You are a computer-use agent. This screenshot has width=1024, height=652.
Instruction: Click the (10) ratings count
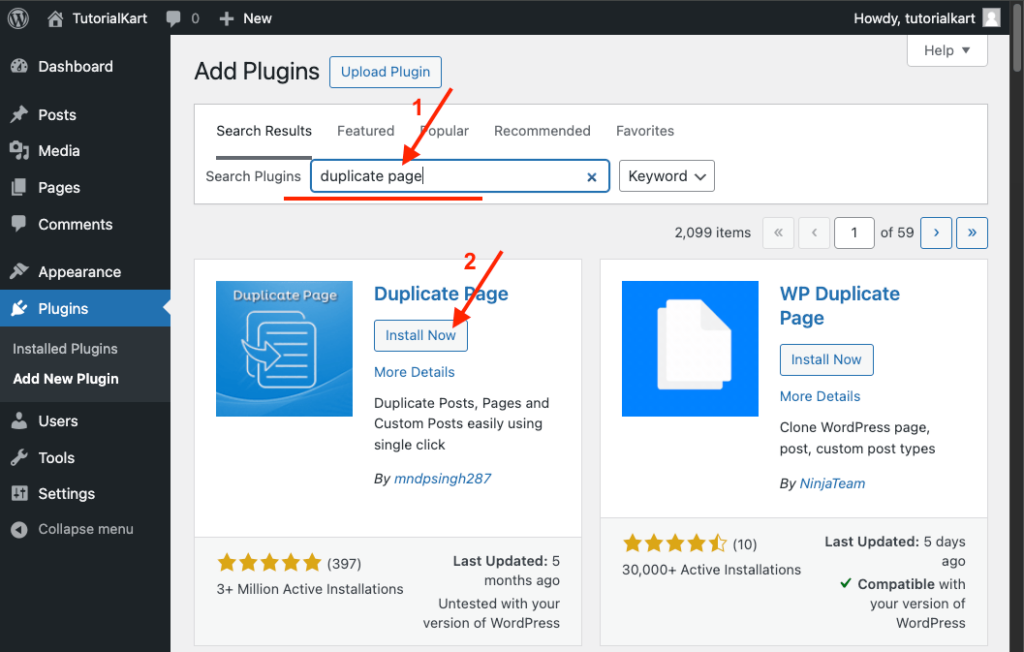pos(744,544)
